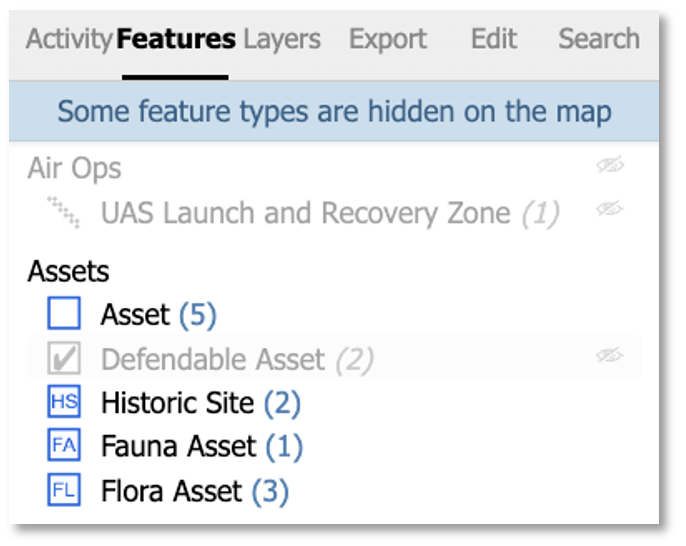The image size is (686, 546).
Task: Click the hidden feature types notice banner
Action: pyautogui.click(x=334, y=110)
